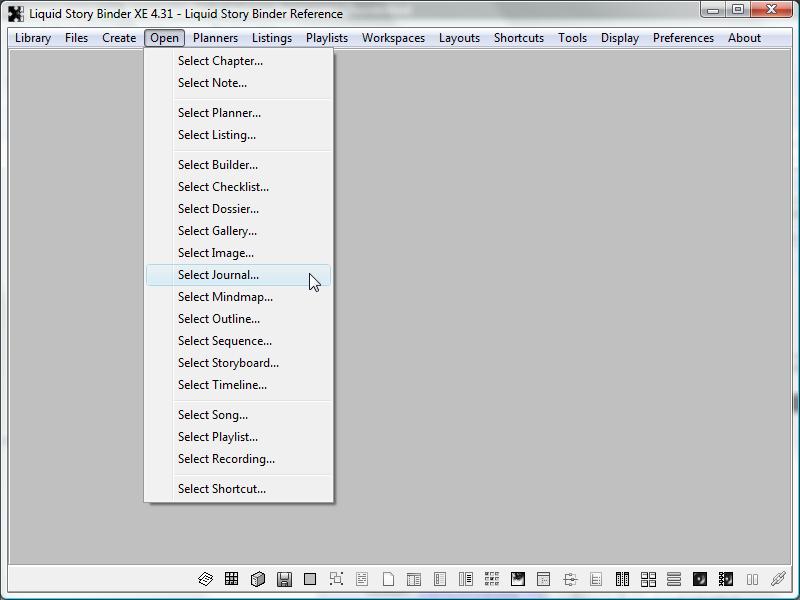Click the floppy disk save icon
800x600 pixels.
(x=284, y=579)
